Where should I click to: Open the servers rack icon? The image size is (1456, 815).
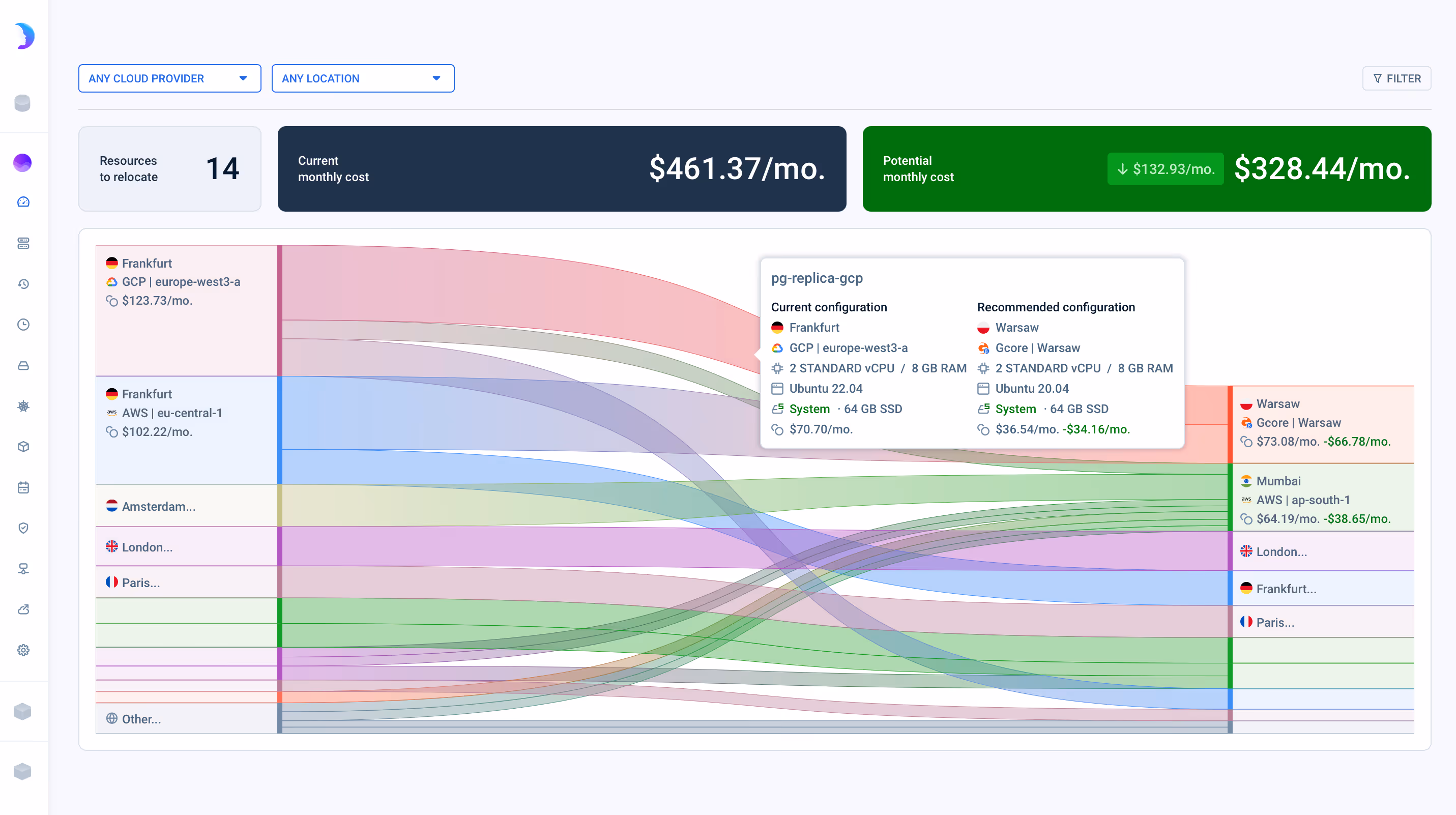[23, 243]
